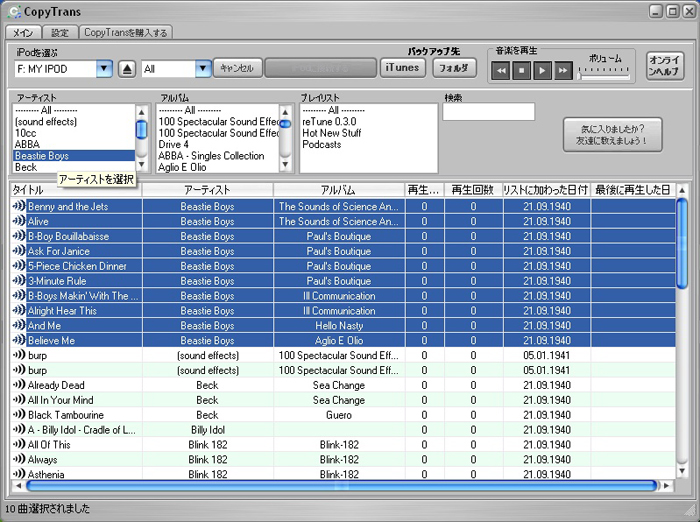Choose iTunes as backup destination
The image size is (700, 522).
402,68
